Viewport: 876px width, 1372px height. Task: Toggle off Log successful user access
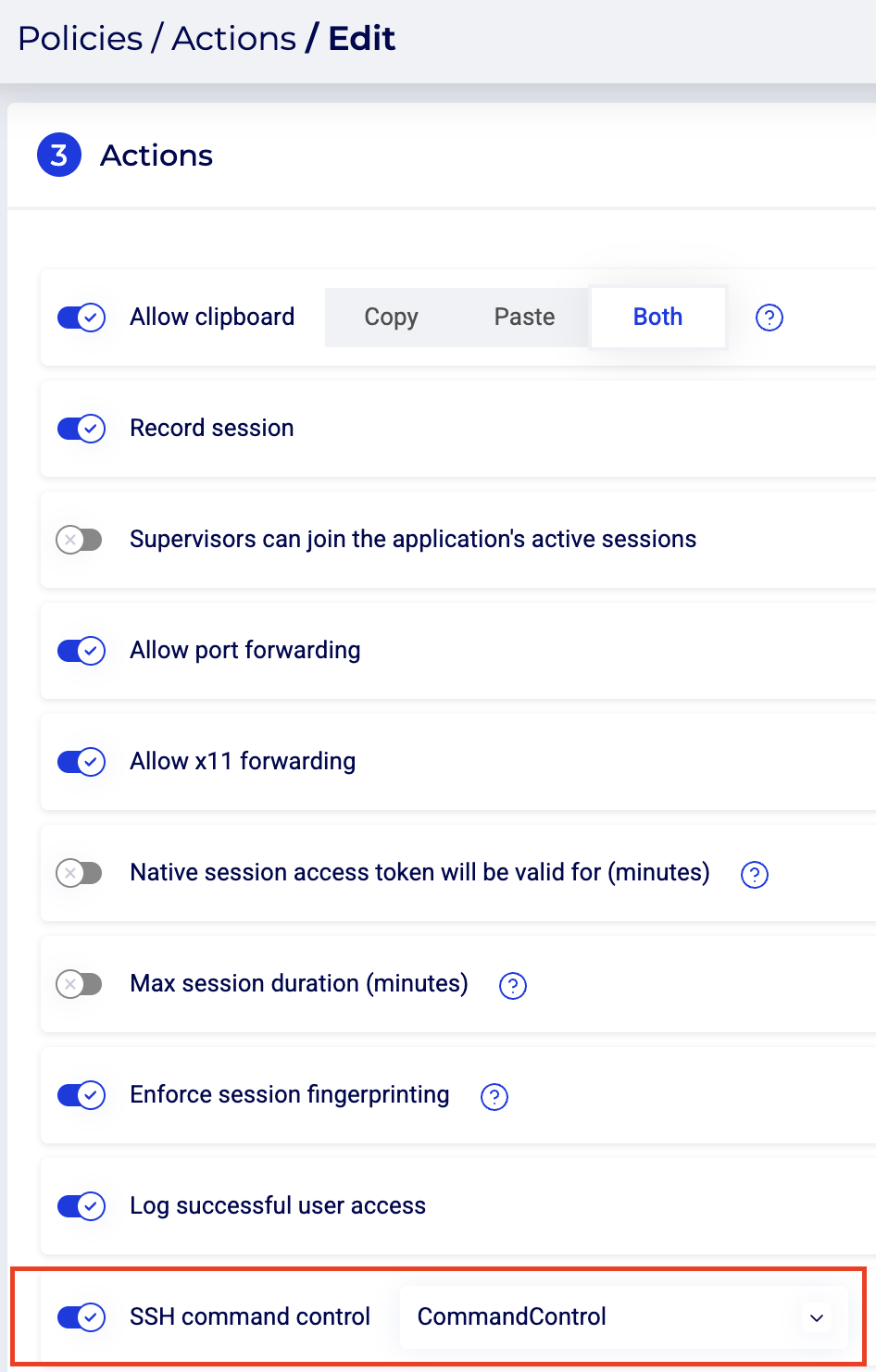coord(81,1206)
